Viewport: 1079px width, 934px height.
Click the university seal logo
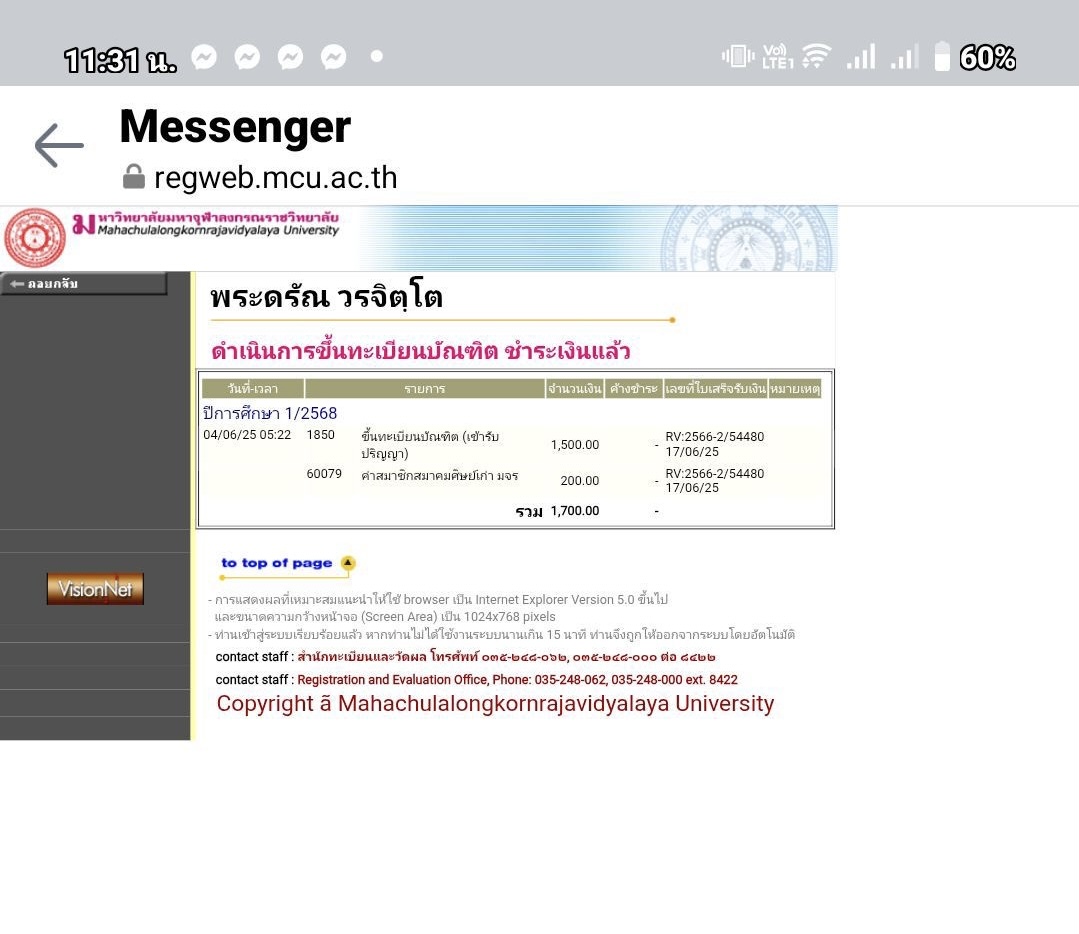tap(35, 238)
